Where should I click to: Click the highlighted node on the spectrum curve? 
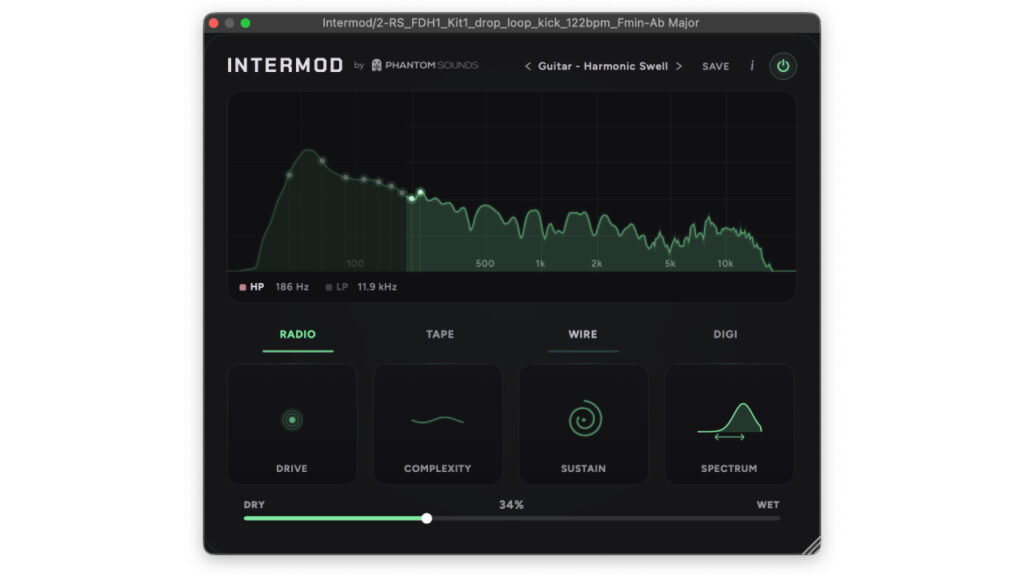[421, 192]
